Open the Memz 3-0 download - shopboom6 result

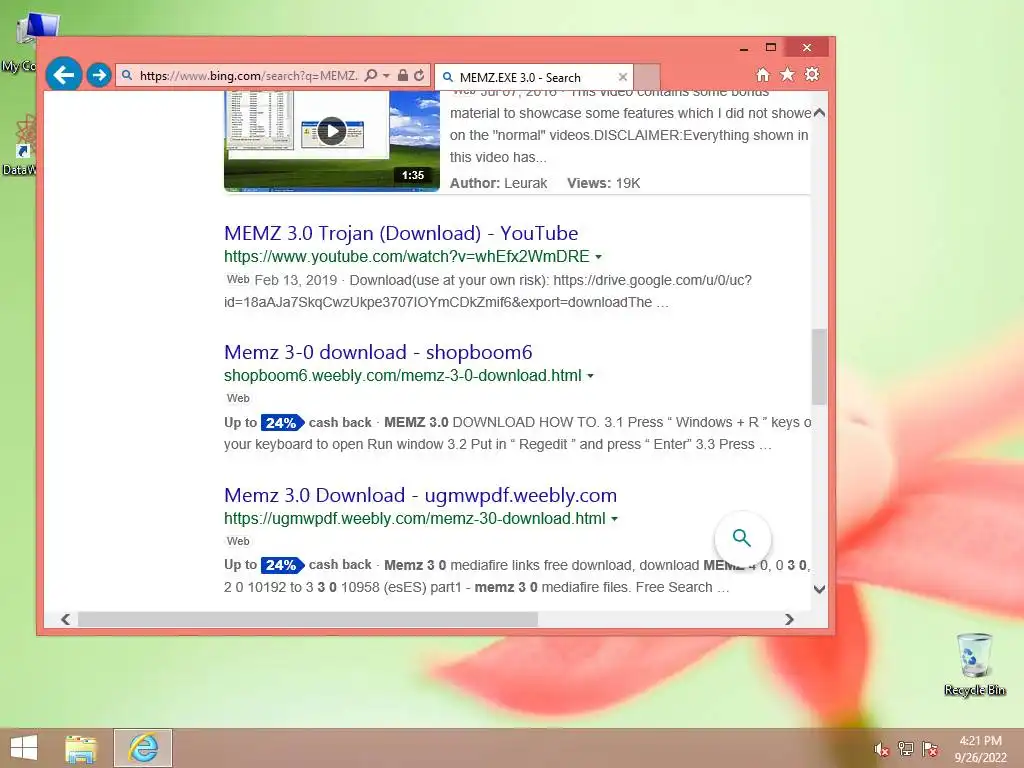click(x=378, y=353)
